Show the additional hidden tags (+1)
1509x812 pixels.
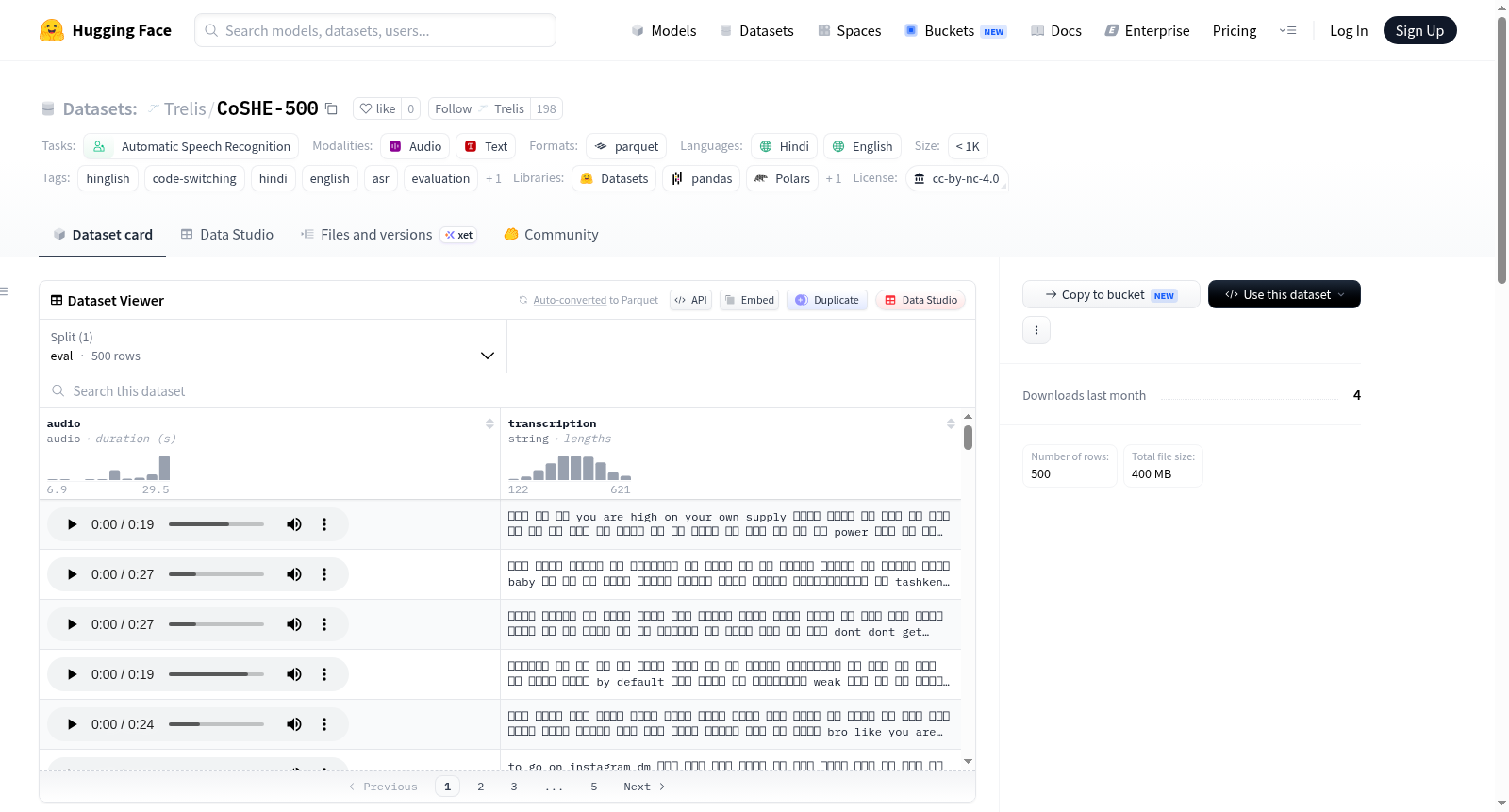click(x=493, y=179)
